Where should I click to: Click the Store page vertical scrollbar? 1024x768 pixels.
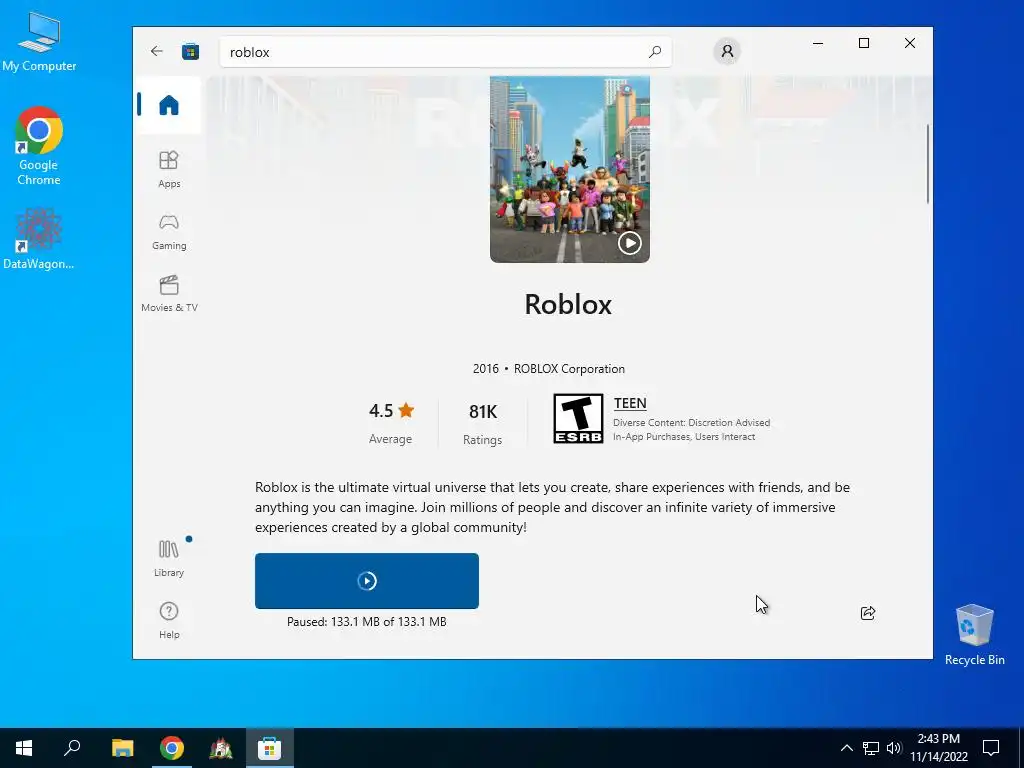click(927, 163)
